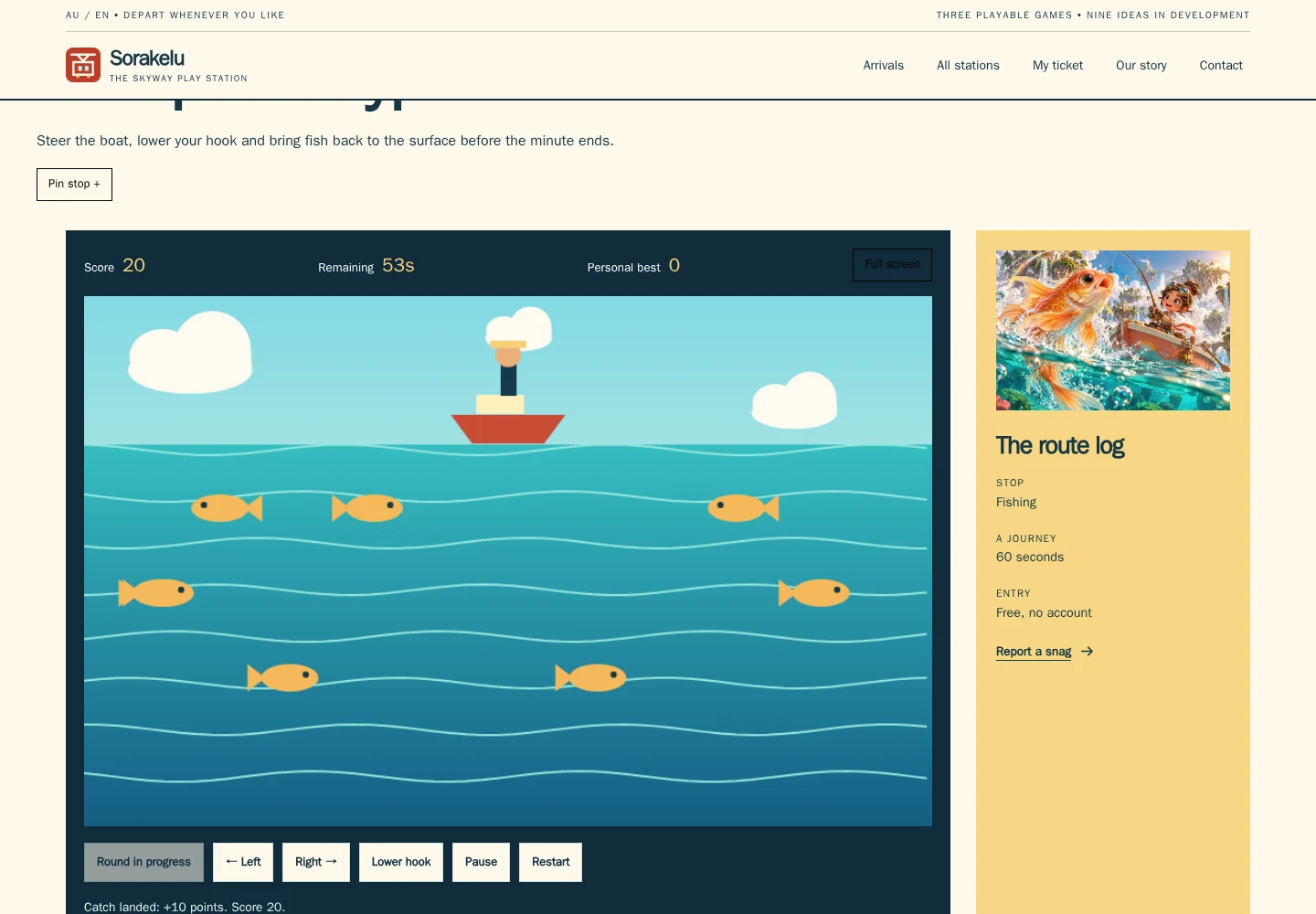Click the fishing game artwork thumbnail

pos(1113,330)
